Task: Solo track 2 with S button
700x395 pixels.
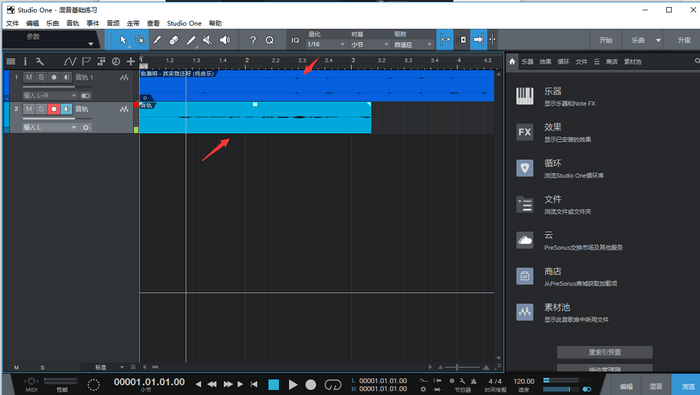Action: (41, 109)
